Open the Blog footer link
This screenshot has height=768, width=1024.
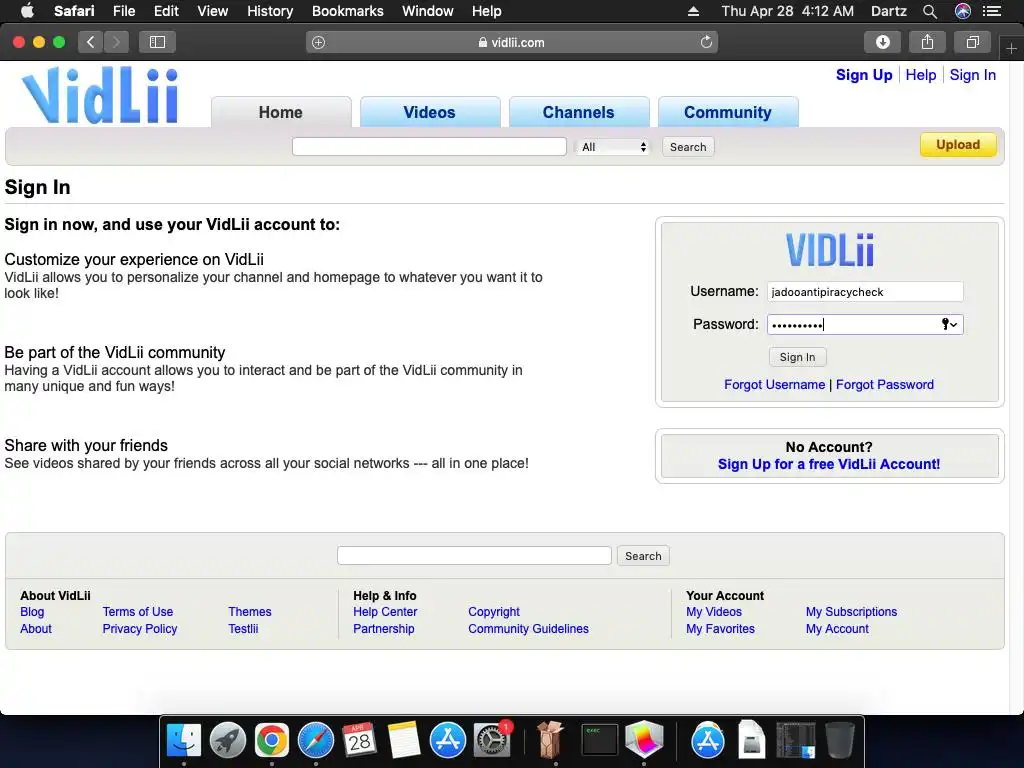coord(32,612)
